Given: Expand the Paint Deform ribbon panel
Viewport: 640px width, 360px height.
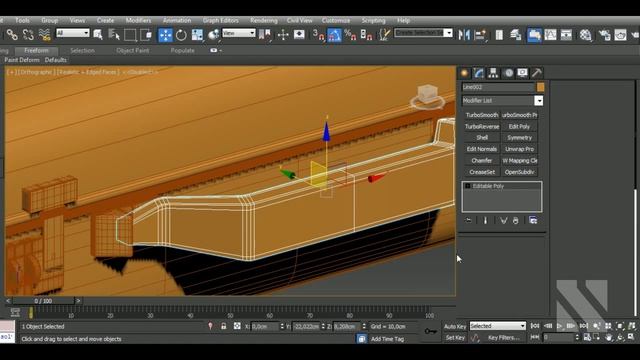Looking at the screenshot, I should point(22,60).
